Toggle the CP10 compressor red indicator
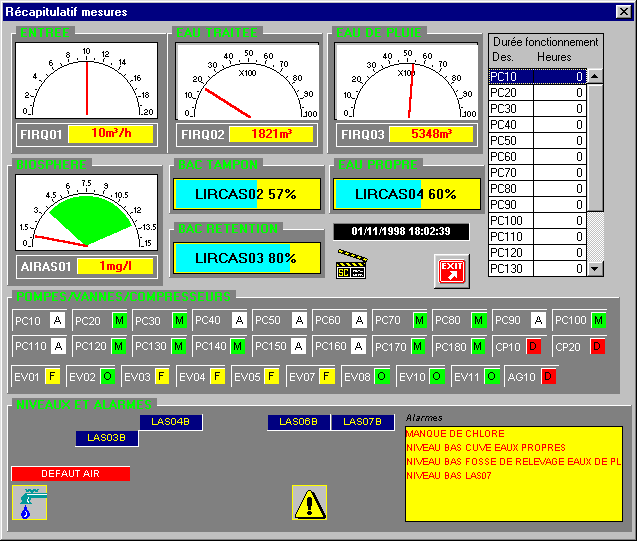This screenshot has height=541, width=637. tap(534, 346)
